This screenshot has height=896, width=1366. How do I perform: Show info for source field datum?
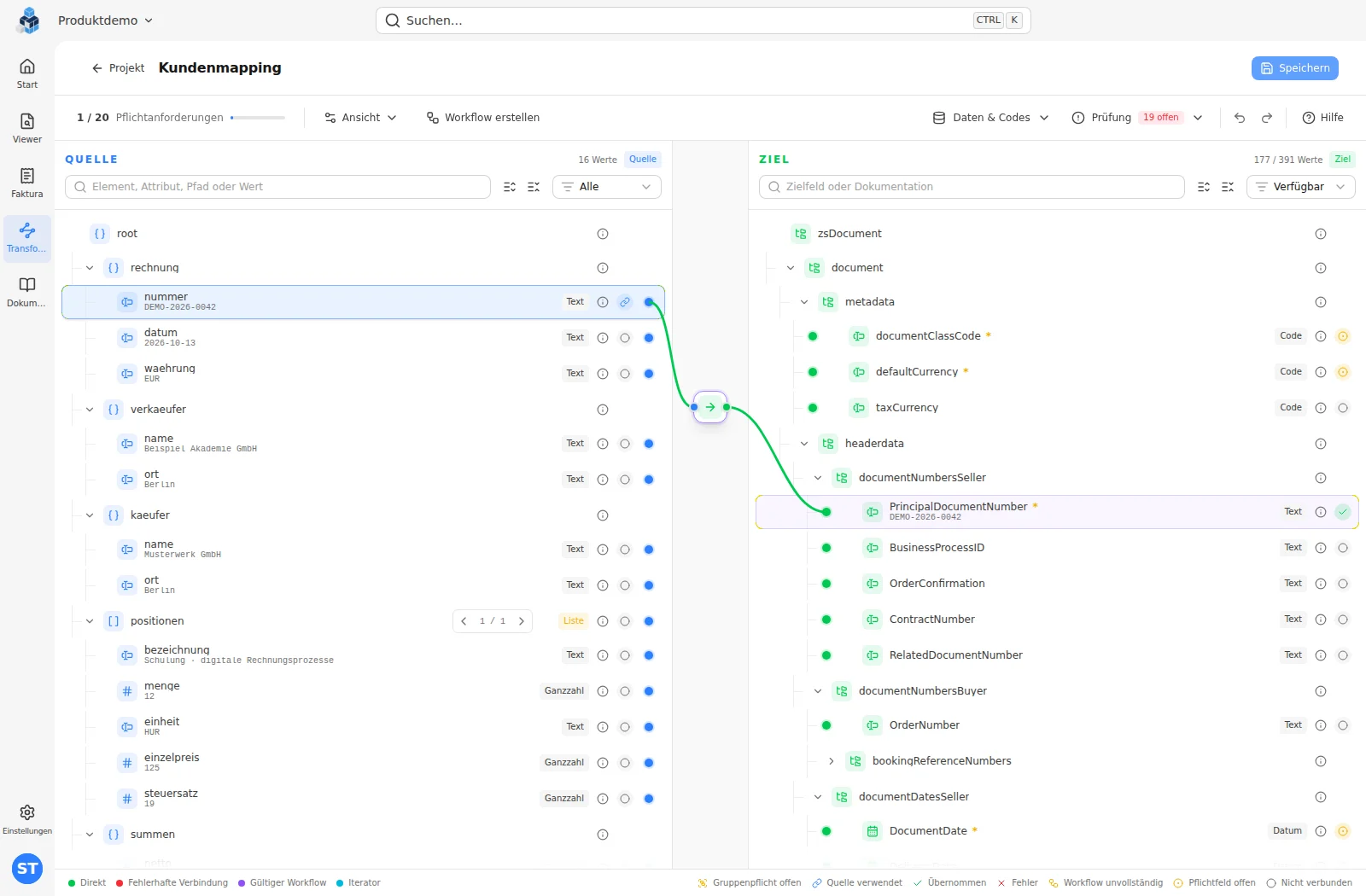click(x=603, y=338)
